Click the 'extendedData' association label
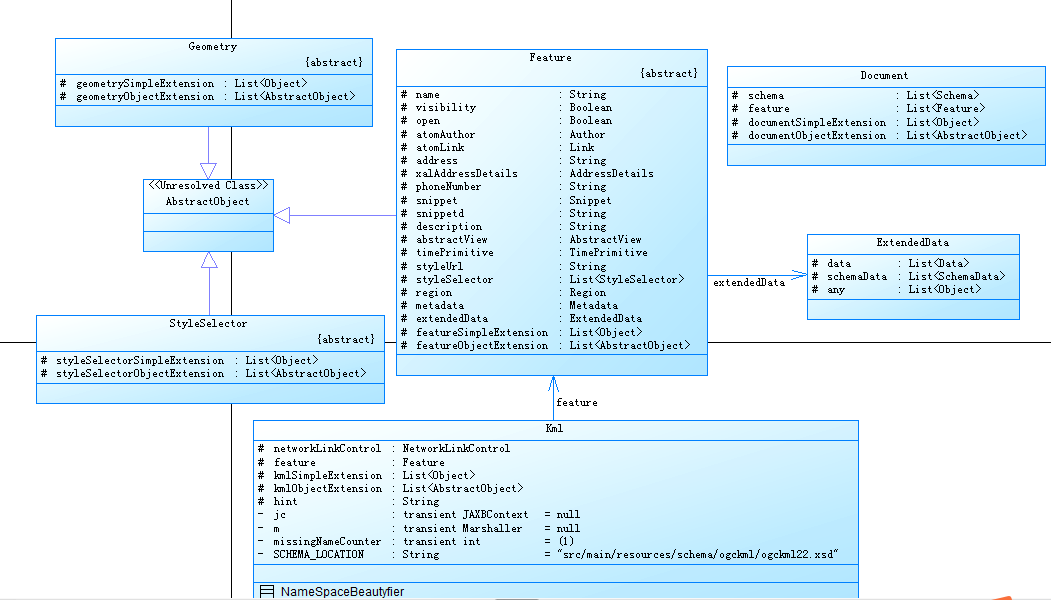This screenshot has width=1051, height=600. [749, 283]
